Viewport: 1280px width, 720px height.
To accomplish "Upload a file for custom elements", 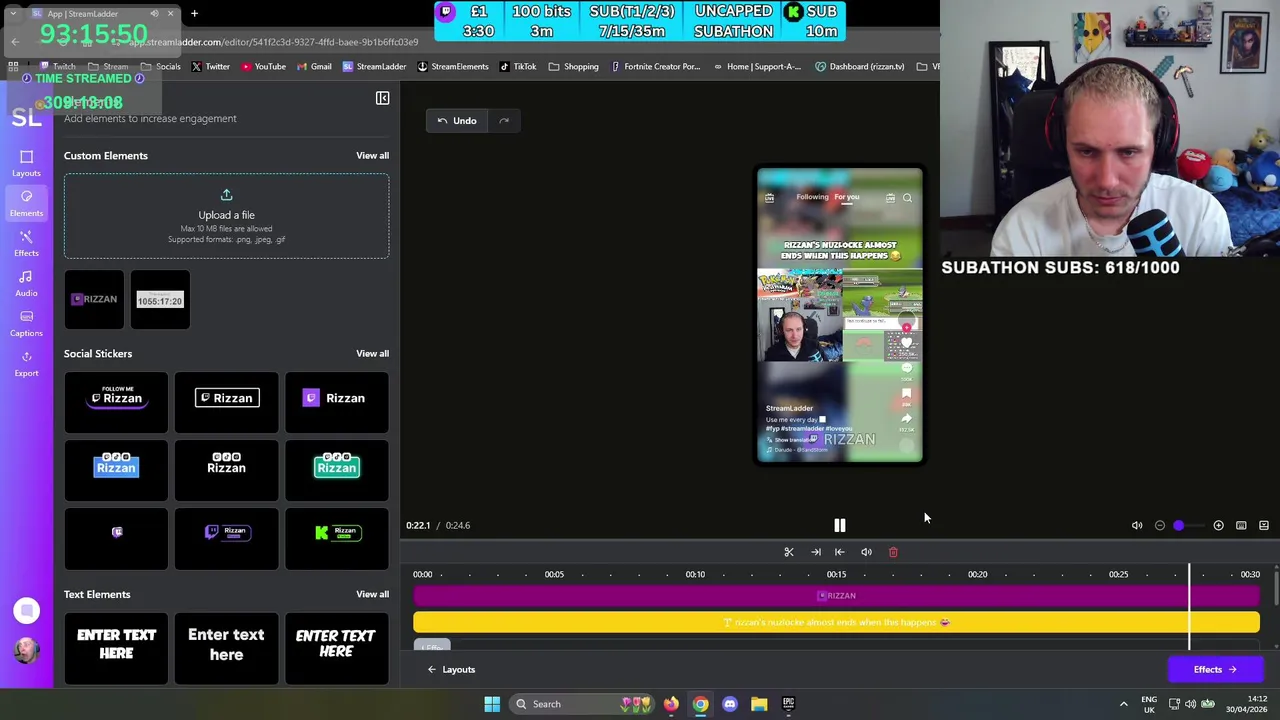I will (x=226, y=216).
